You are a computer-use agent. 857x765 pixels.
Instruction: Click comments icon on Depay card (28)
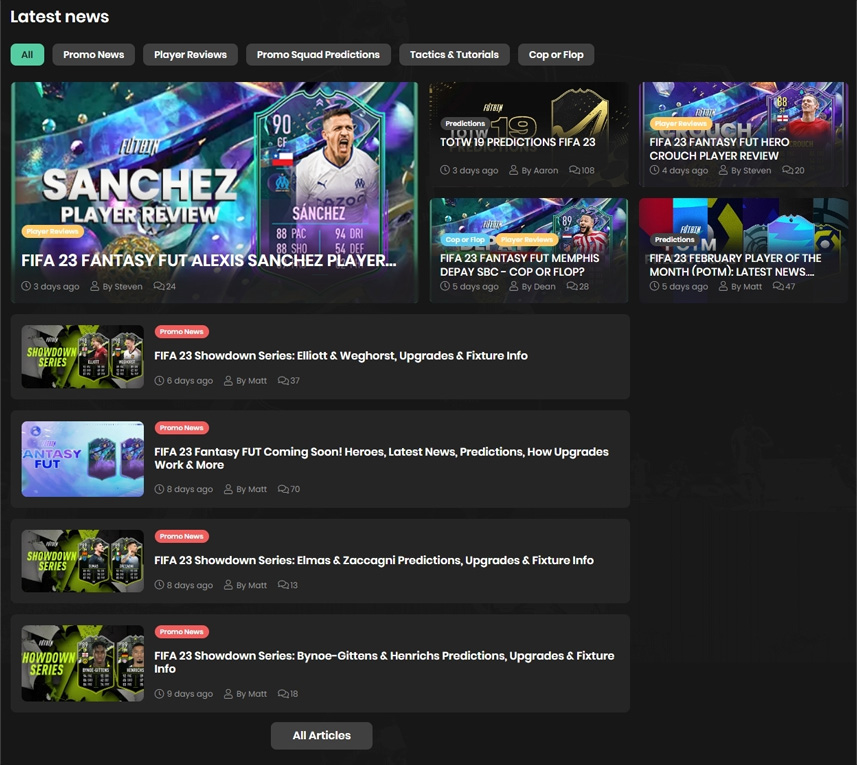pos(572,286)
